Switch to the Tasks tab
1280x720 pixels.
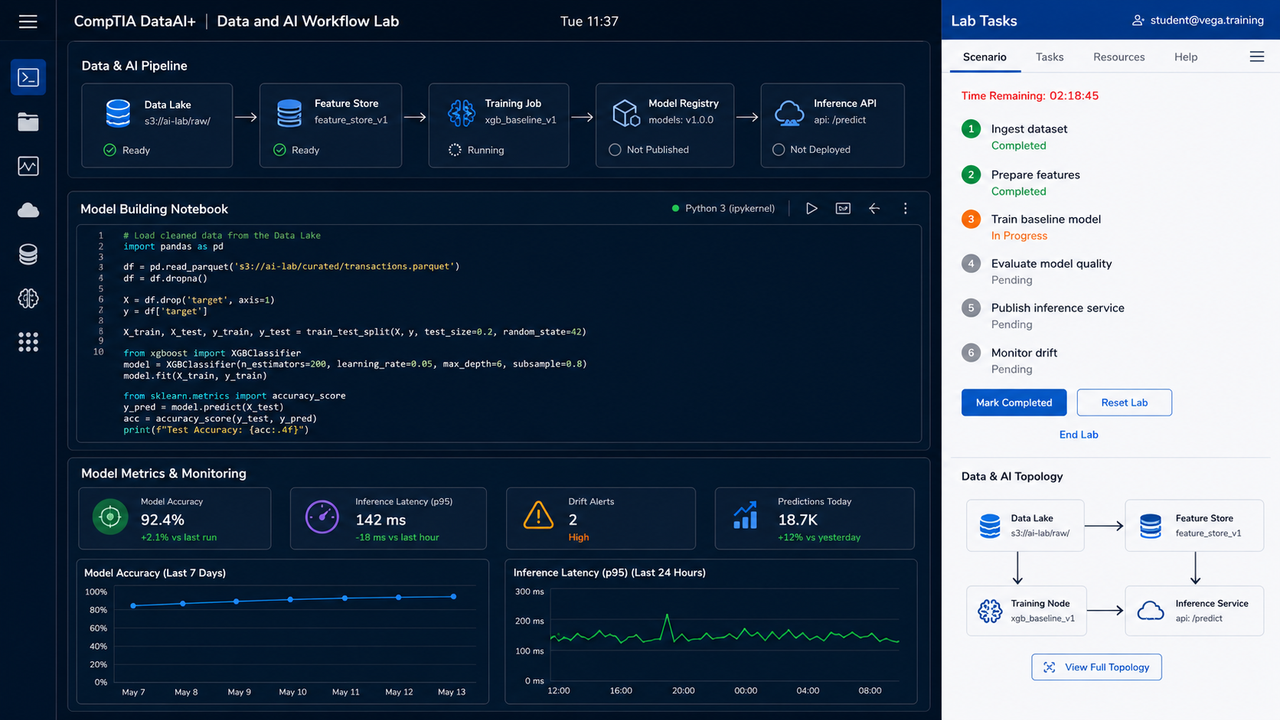click(x=1050, y=57)
